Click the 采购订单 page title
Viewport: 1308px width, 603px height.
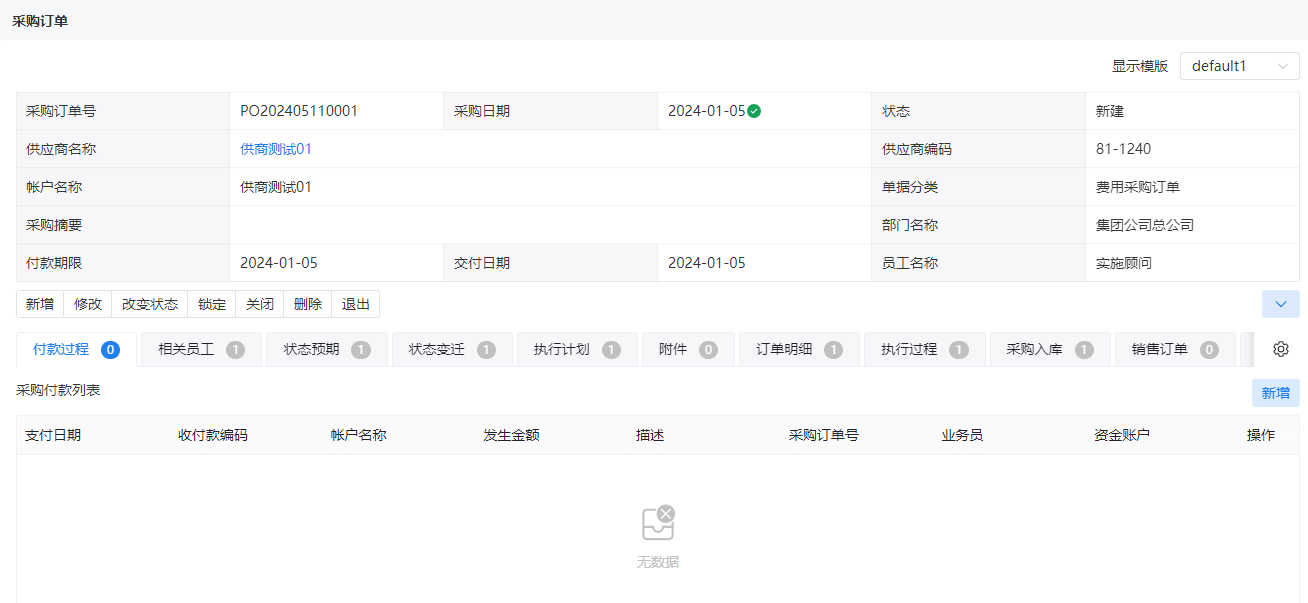(x=40, y=20)
